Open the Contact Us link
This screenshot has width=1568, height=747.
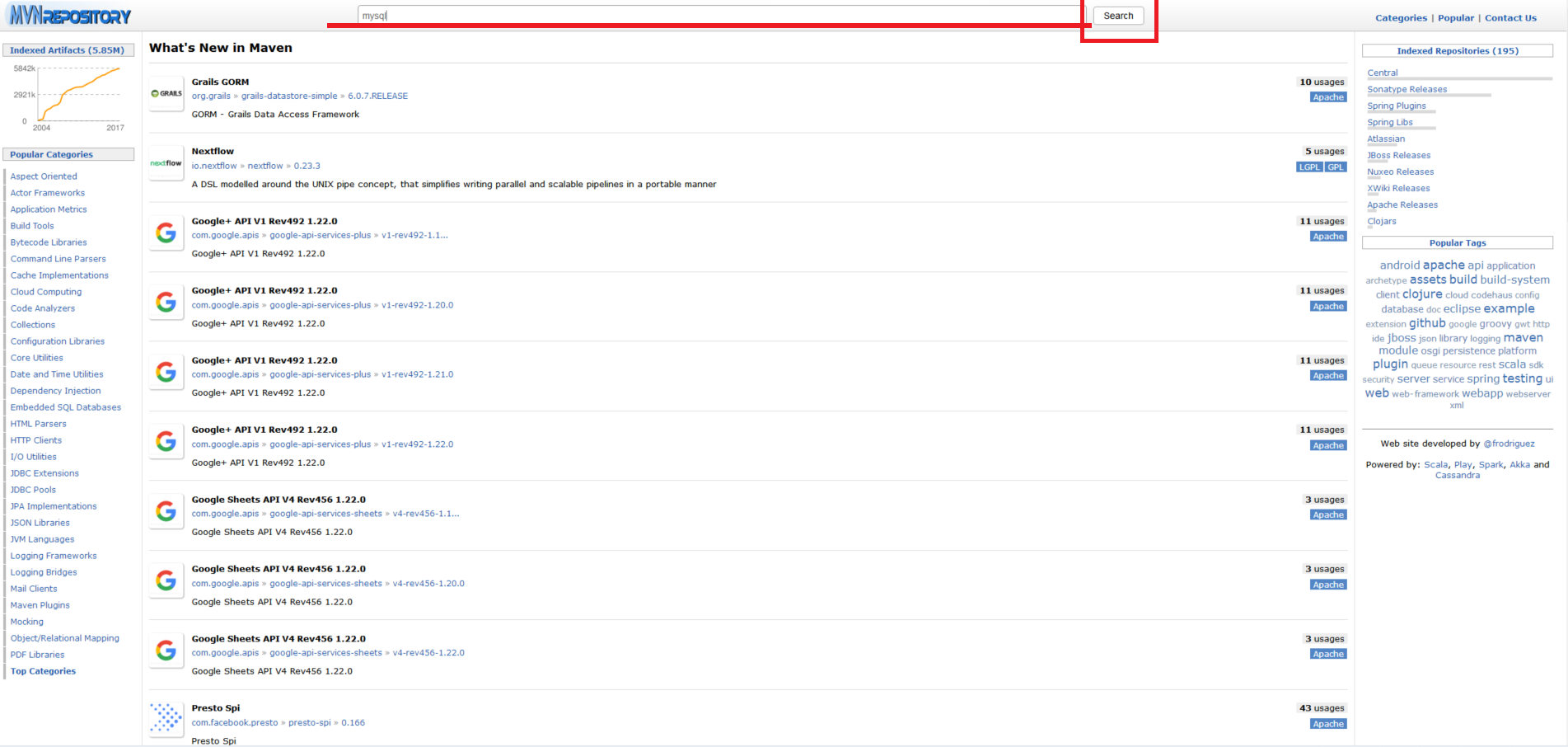click(1510, 18)
